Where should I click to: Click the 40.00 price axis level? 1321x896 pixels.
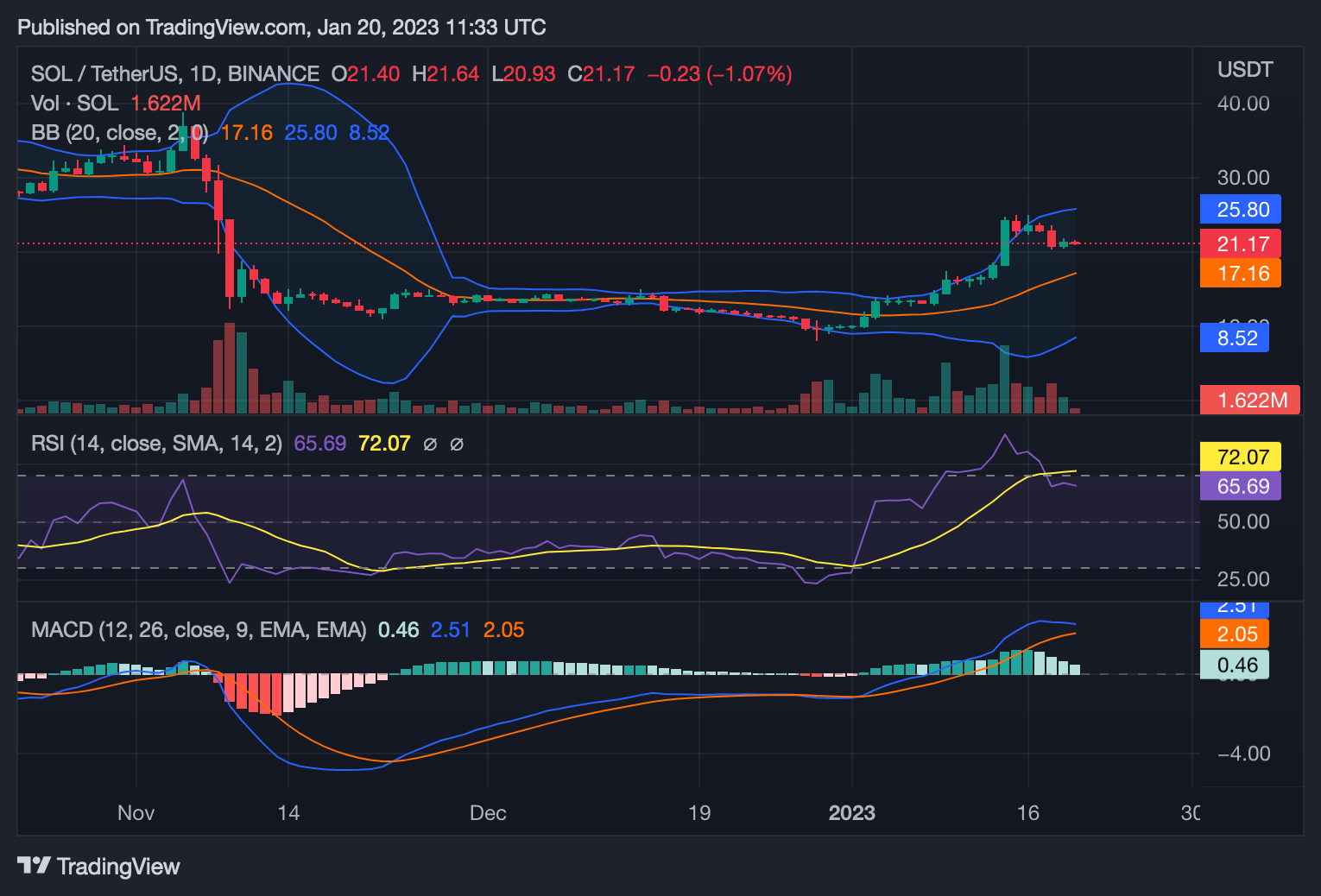click(1243, 104)
